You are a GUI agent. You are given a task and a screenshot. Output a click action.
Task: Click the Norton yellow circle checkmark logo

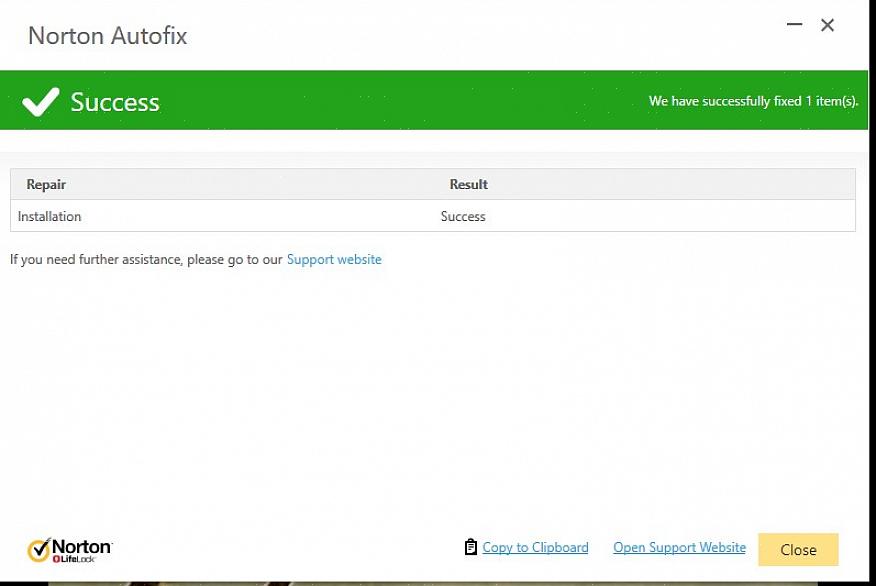pos(38,550)
